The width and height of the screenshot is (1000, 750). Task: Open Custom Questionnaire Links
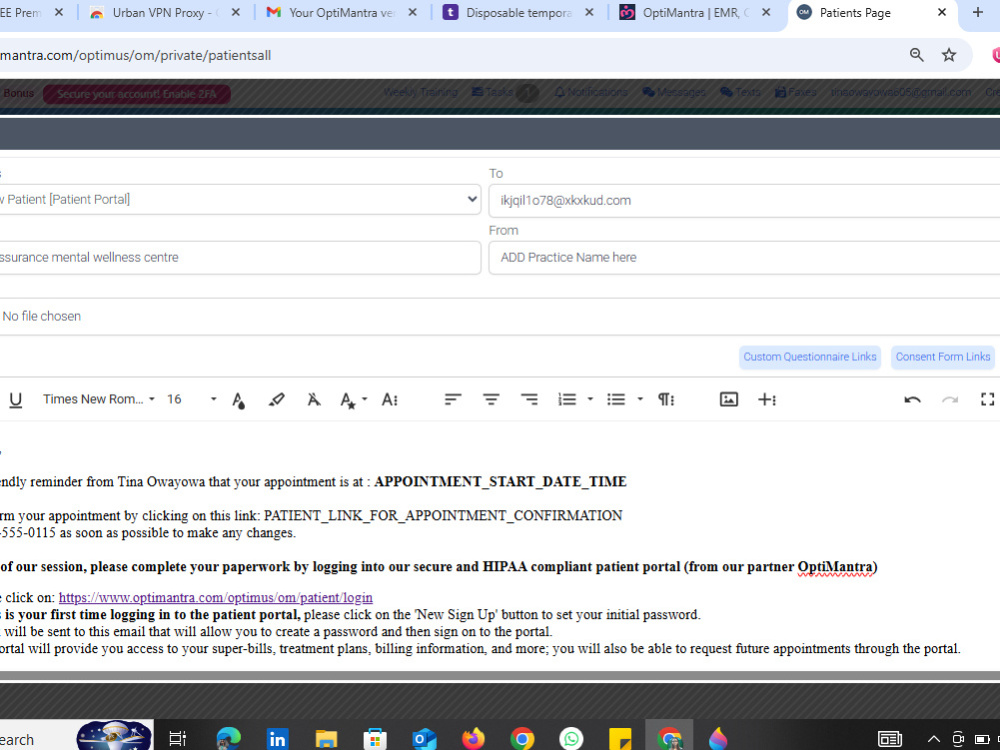810,357
